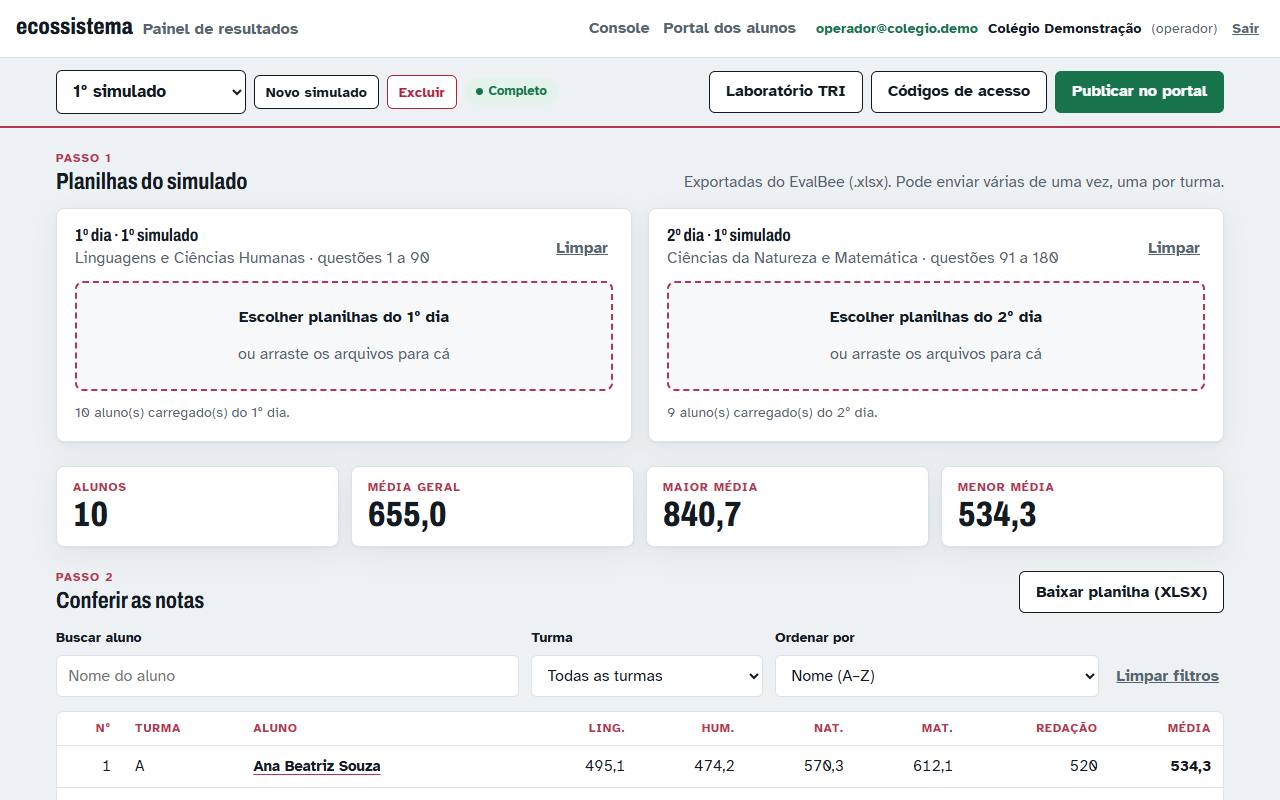Click the 'HUM.' column header
Screen dimensions: 1280x800
[x=718, y=728]
